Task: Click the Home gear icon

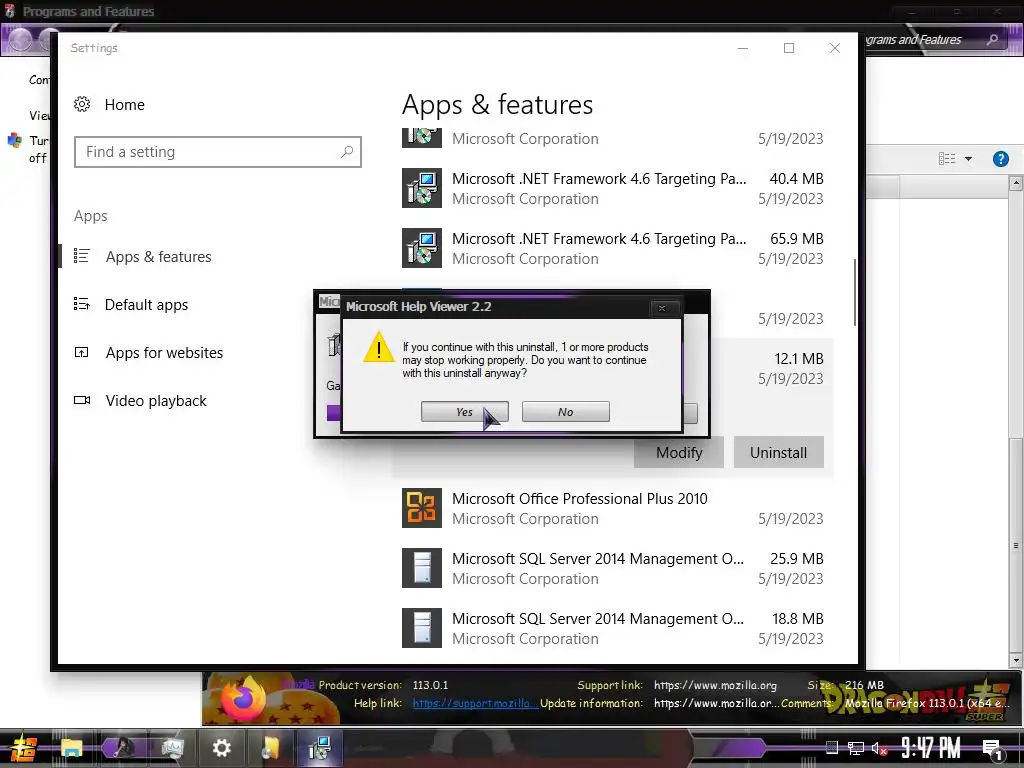Action: (82, 104)
